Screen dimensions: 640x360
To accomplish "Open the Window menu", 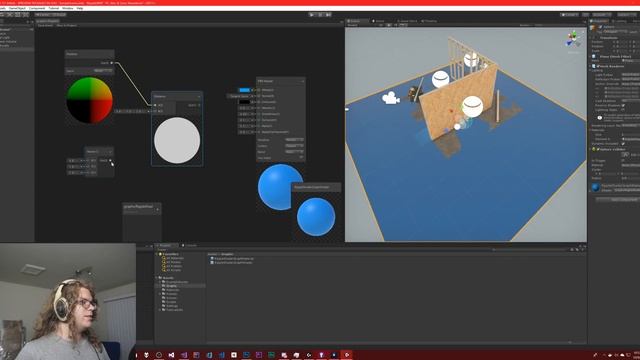I will coord(68,8).
